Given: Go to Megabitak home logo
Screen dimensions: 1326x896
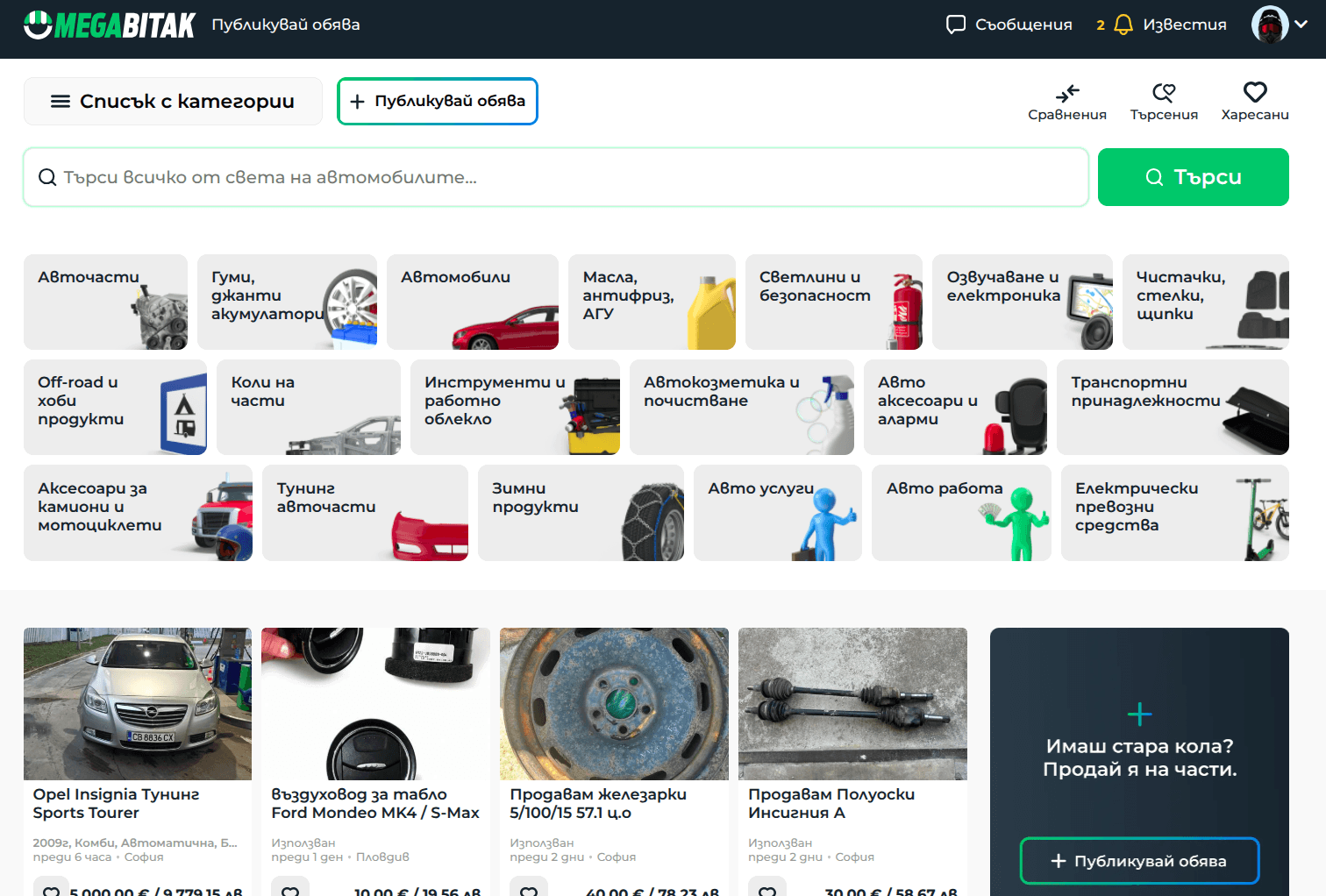Looking at the screenshot, I should 110,25.
